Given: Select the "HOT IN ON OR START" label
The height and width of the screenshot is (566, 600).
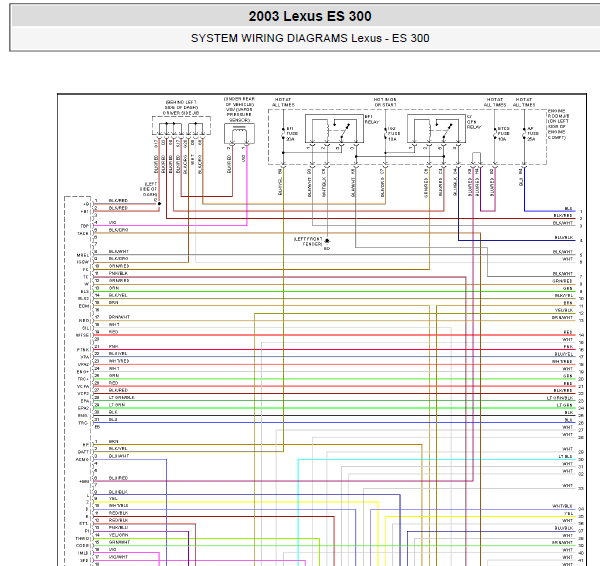Looking at the screenshot, I should pos(385,102).
